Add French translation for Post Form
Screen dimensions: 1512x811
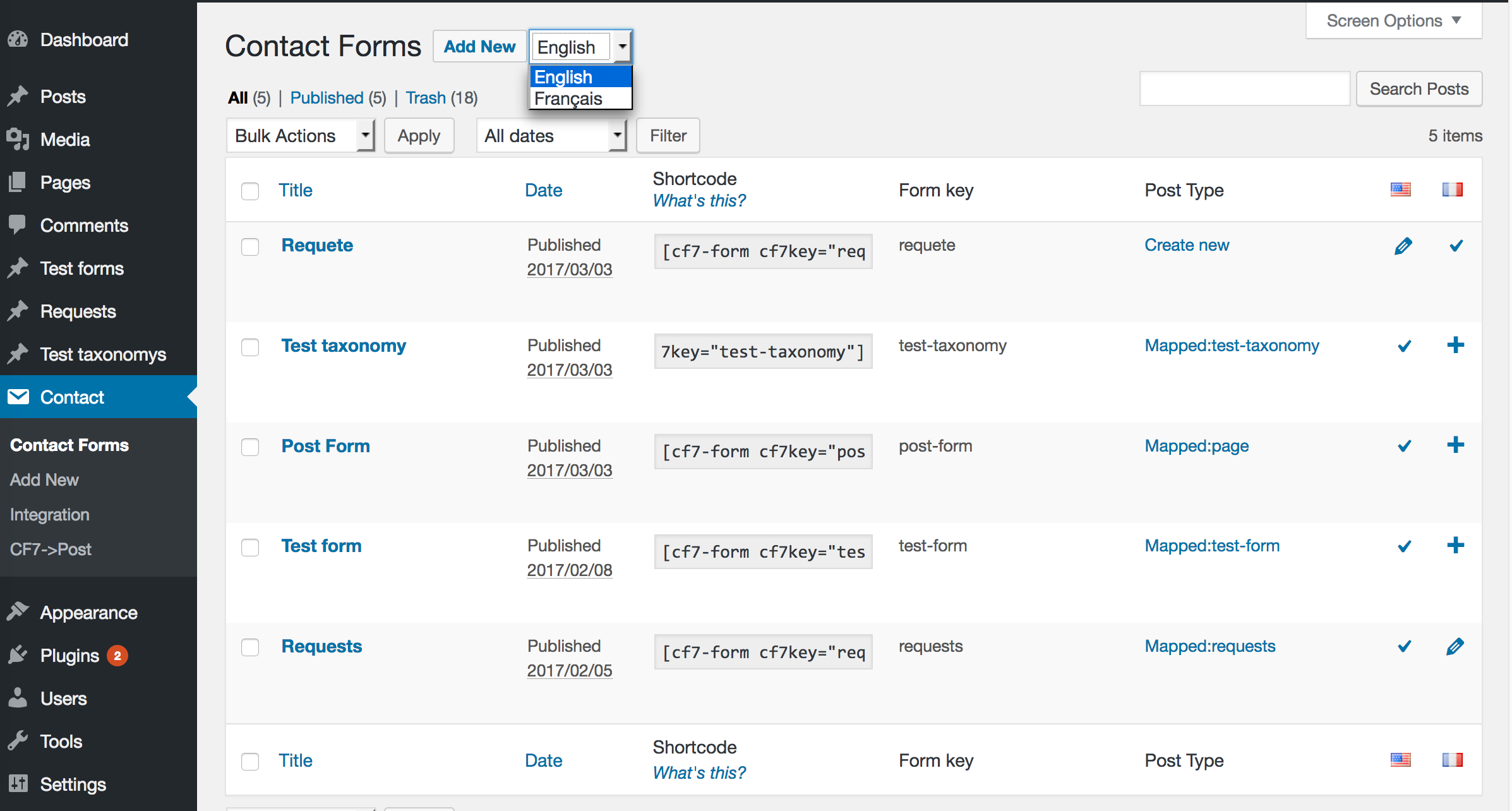point(1455,445)
